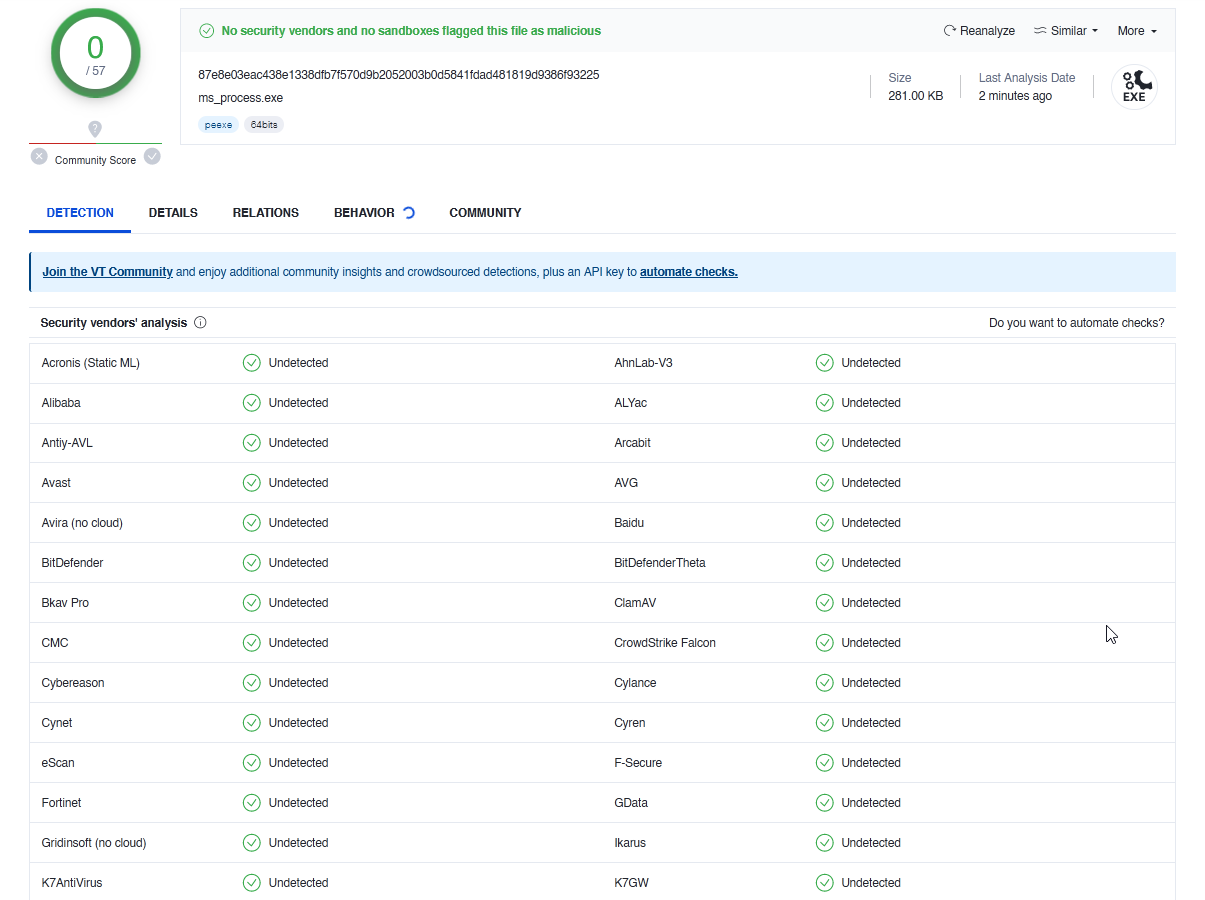
Task: Click the check icon in the AhnLab-V3 row
Action: pos(825,363)
